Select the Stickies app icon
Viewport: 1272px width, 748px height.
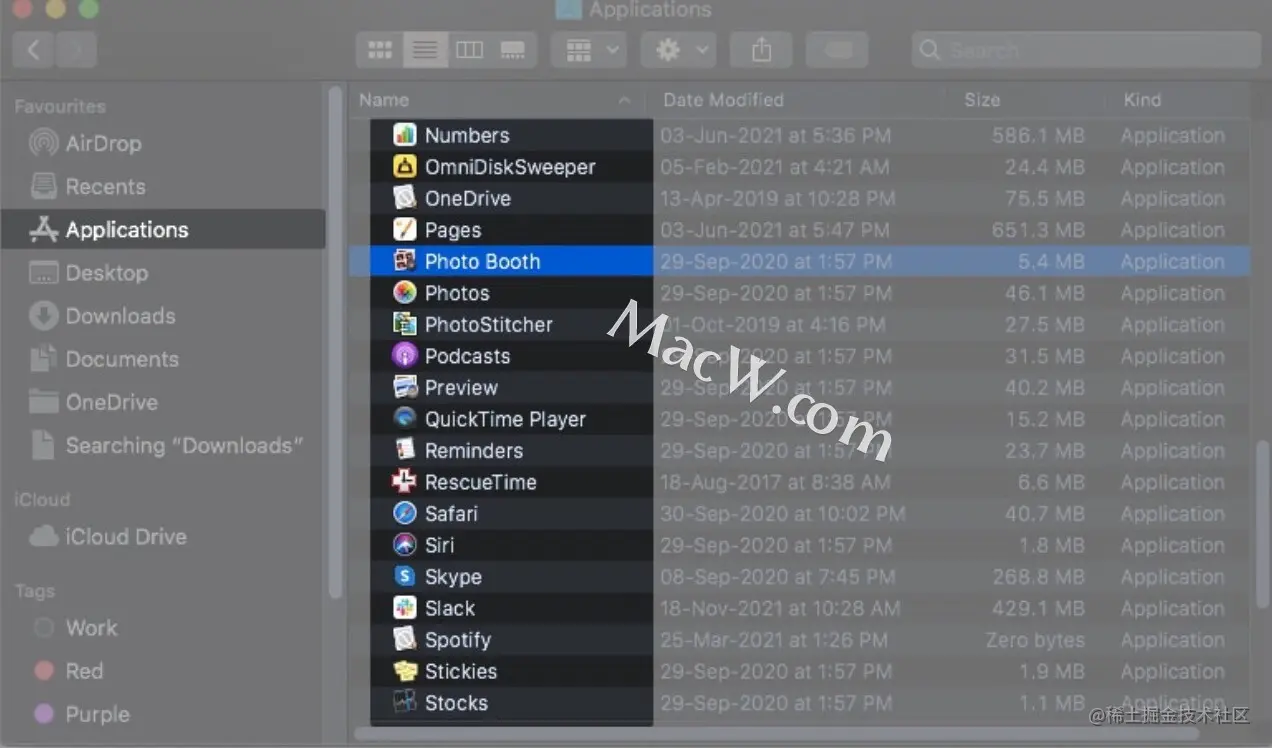point(404,671)
